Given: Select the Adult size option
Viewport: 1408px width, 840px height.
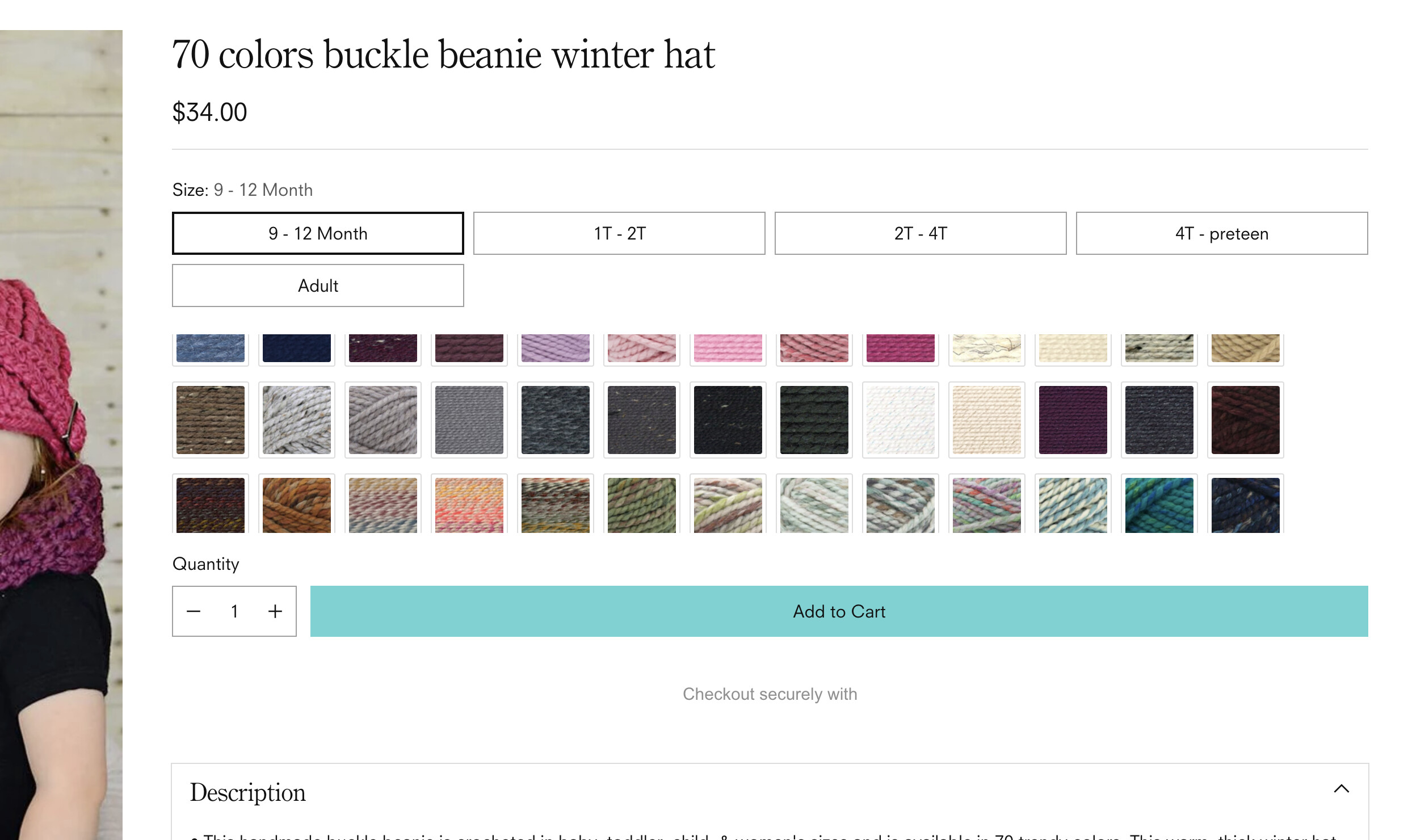Looking at the screenshot, I should pyautogui.click(x=318, y=285).
